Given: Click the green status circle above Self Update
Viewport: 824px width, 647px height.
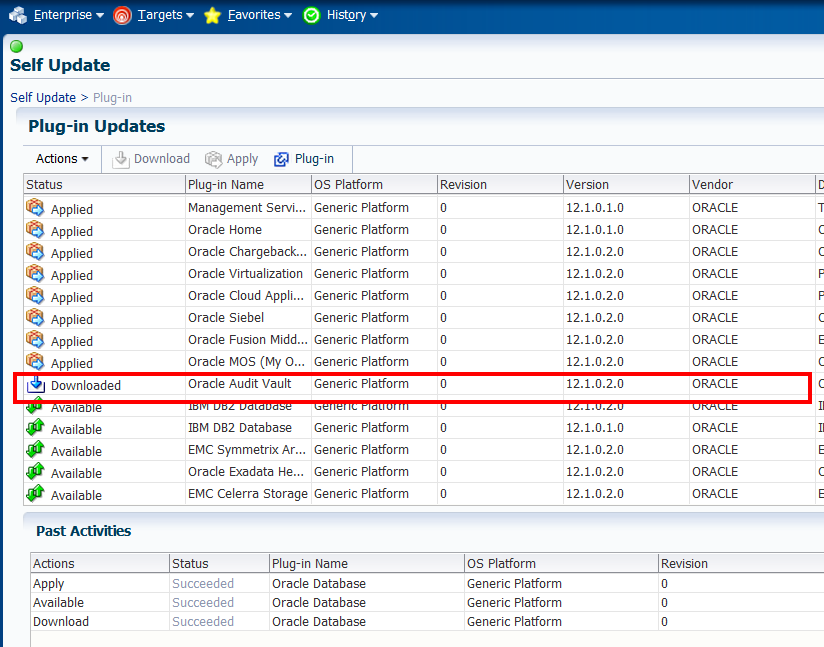Looking at the screenshot, I should click(x=16, y=46).
